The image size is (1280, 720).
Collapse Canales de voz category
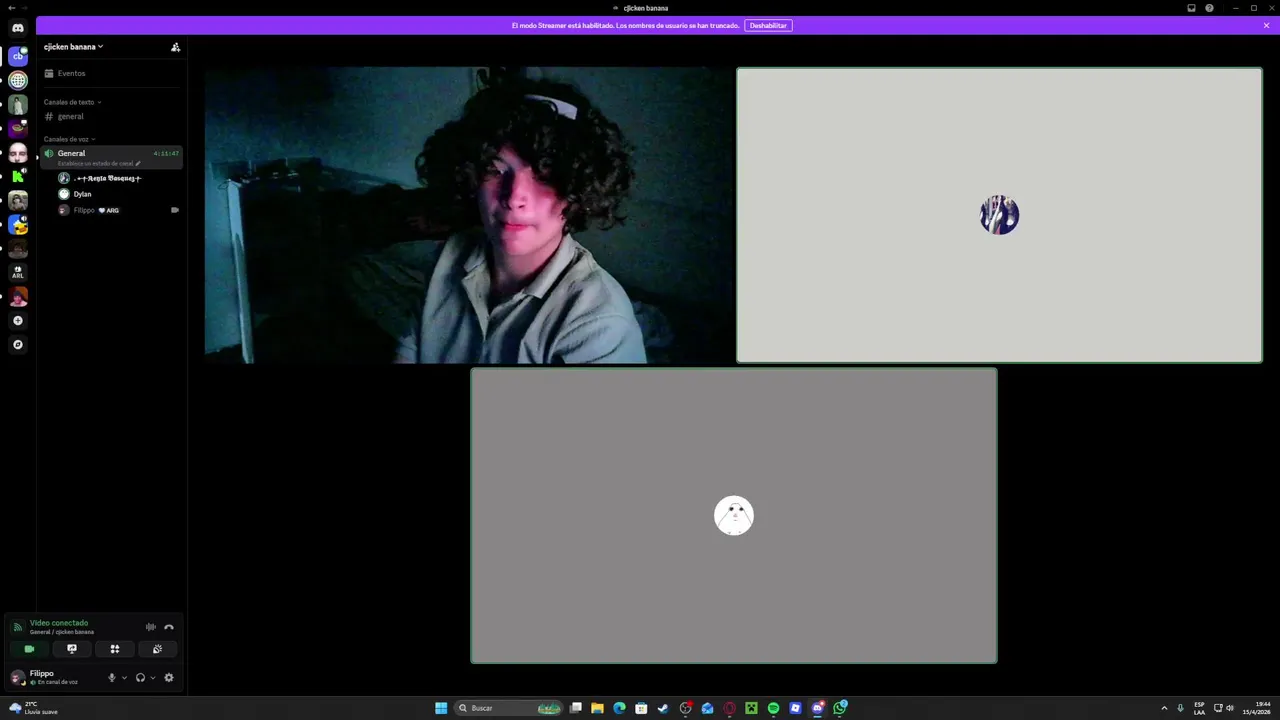[x=69, y=139]
